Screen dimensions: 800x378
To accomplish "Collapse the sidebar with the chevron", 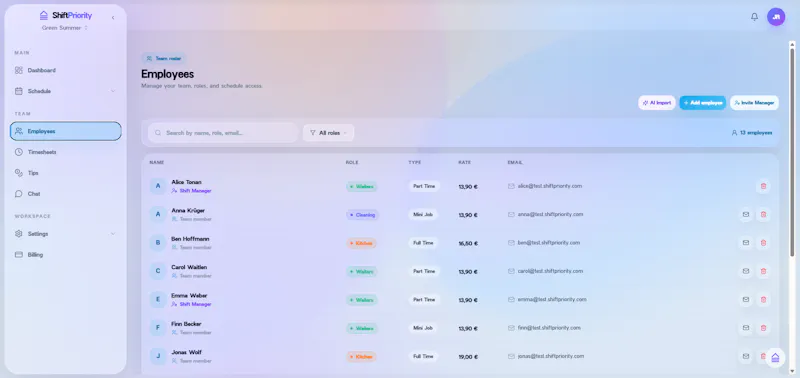I will (113, 18).
